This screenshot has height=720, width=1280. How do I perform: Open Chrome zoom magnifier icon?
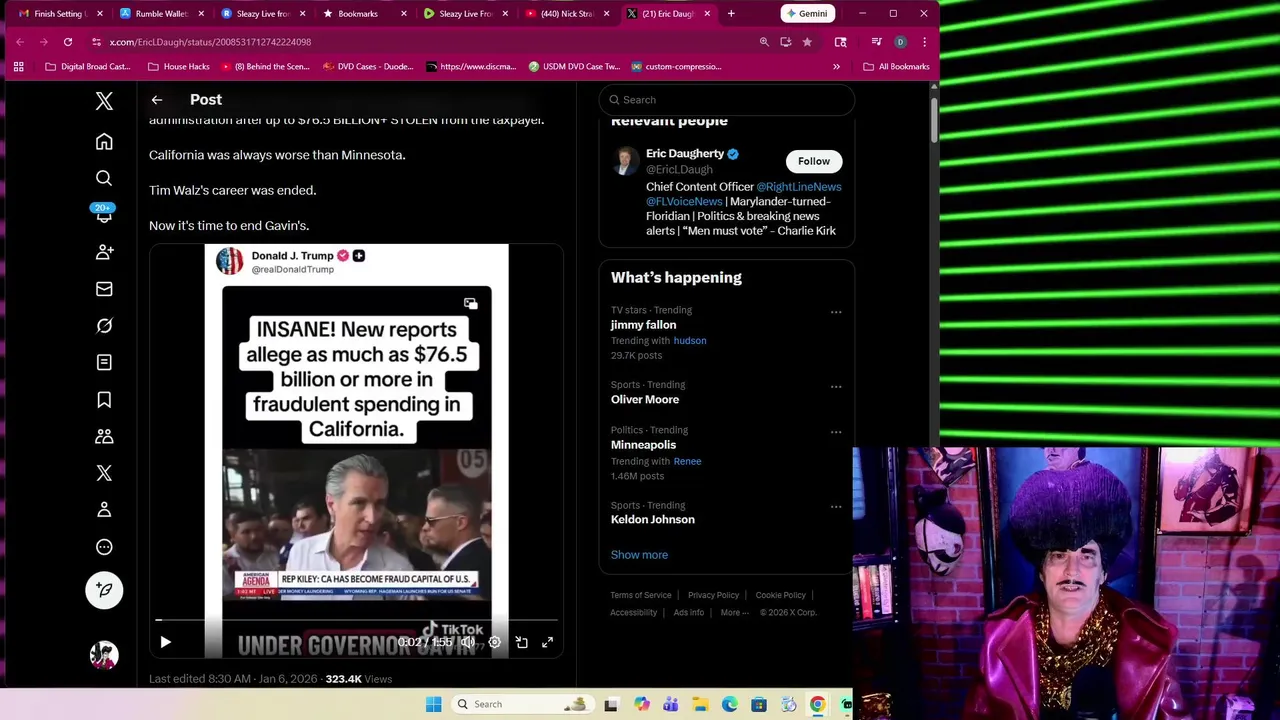tap(764, 42)
